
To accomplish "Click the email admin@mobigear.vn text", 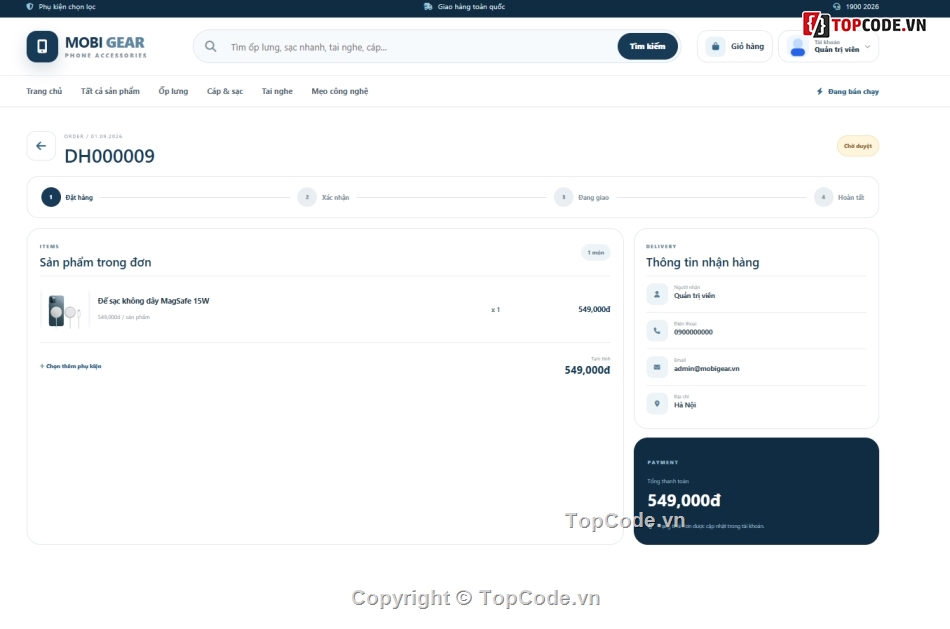I will tap(706, 368).
